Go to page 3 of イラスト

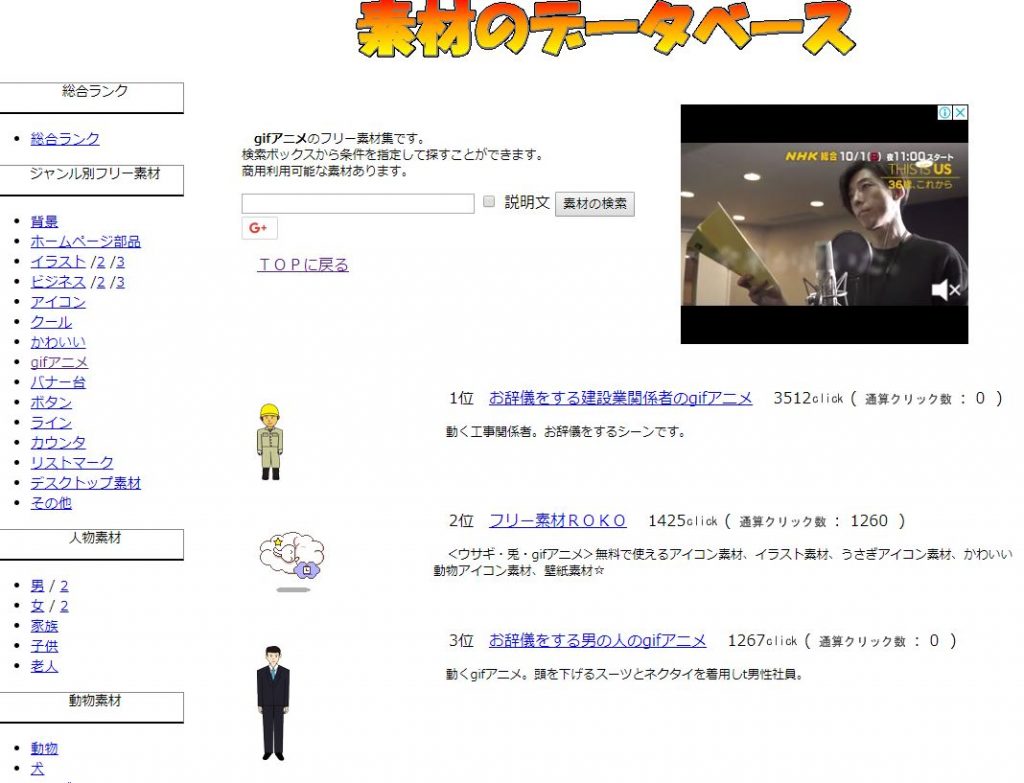pos(120,263)
